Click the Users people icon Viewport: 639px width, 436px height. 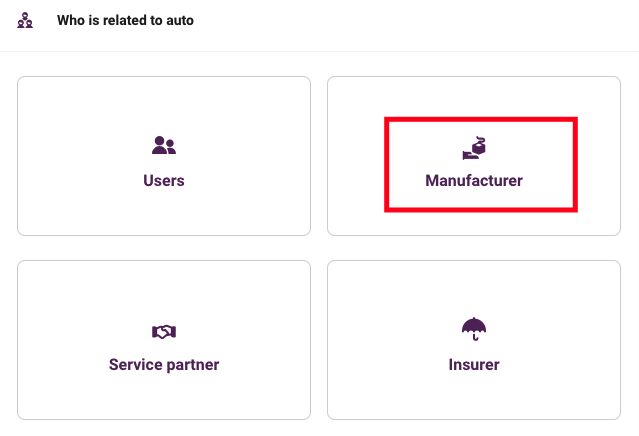pyautogui.click(x=164, y=145)
